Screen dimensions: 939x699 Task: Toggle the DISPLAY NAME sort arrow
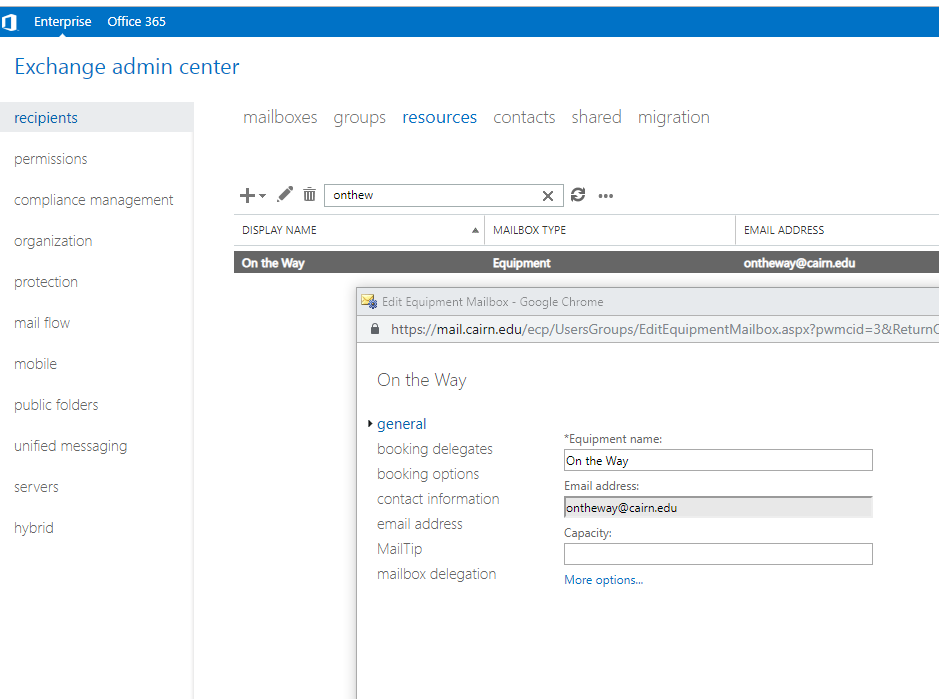tap(475, 230)
